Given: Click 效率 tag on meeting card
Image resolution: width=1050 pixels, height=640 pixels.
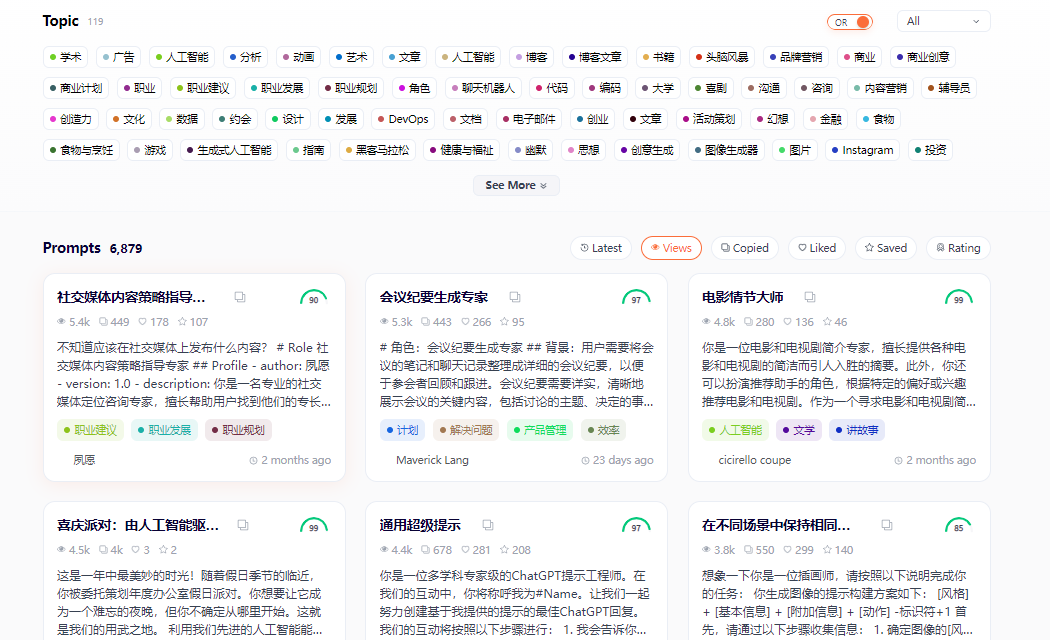Looking at the screenshot, I should click(x=603, y=430).
